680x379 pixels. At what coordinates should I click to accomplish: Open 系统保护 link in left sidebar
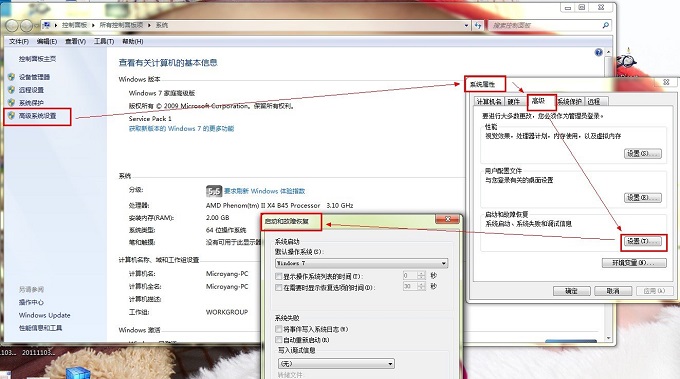click(31, 103)
